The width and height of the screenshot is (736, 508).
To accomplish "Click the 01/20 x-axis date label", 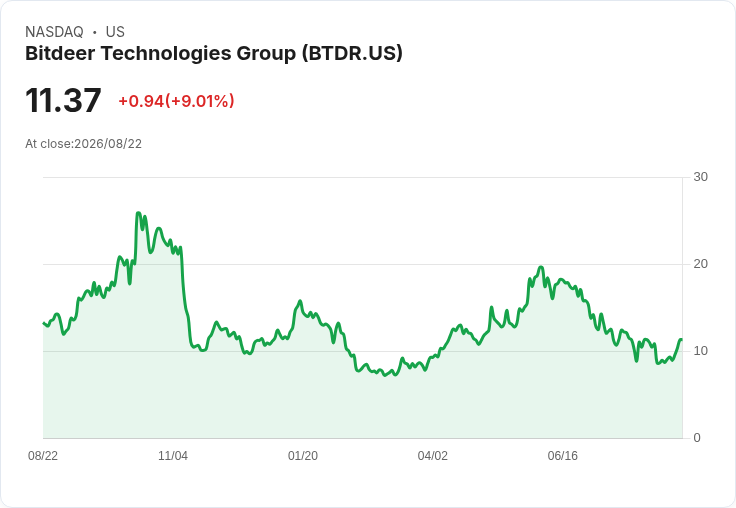I will (303, 455).
